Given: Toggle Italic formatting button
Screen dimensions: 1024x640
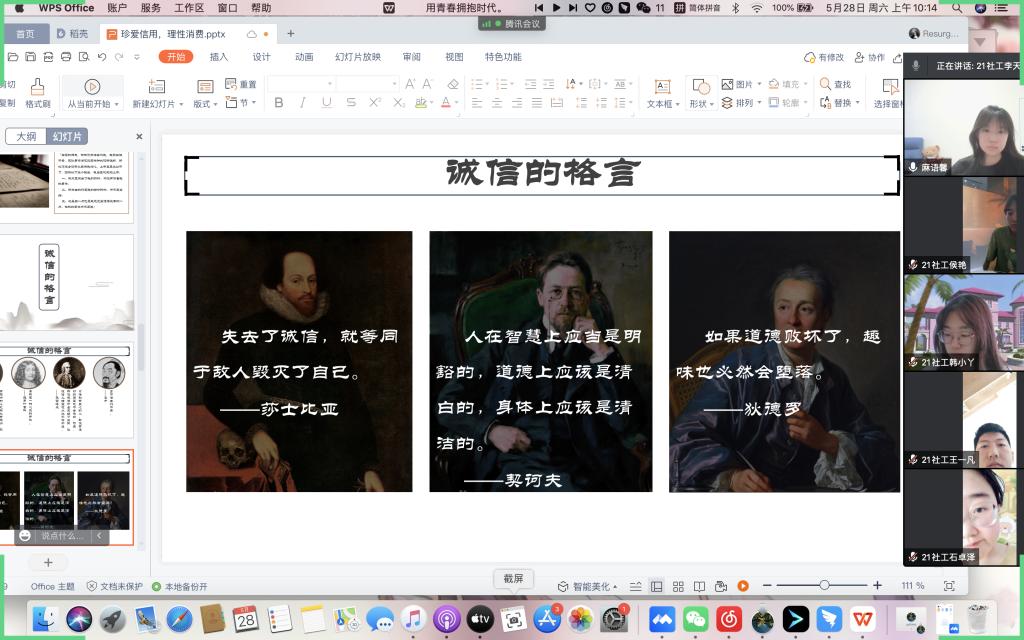Looking at the screenshot, I should (303, 103).
